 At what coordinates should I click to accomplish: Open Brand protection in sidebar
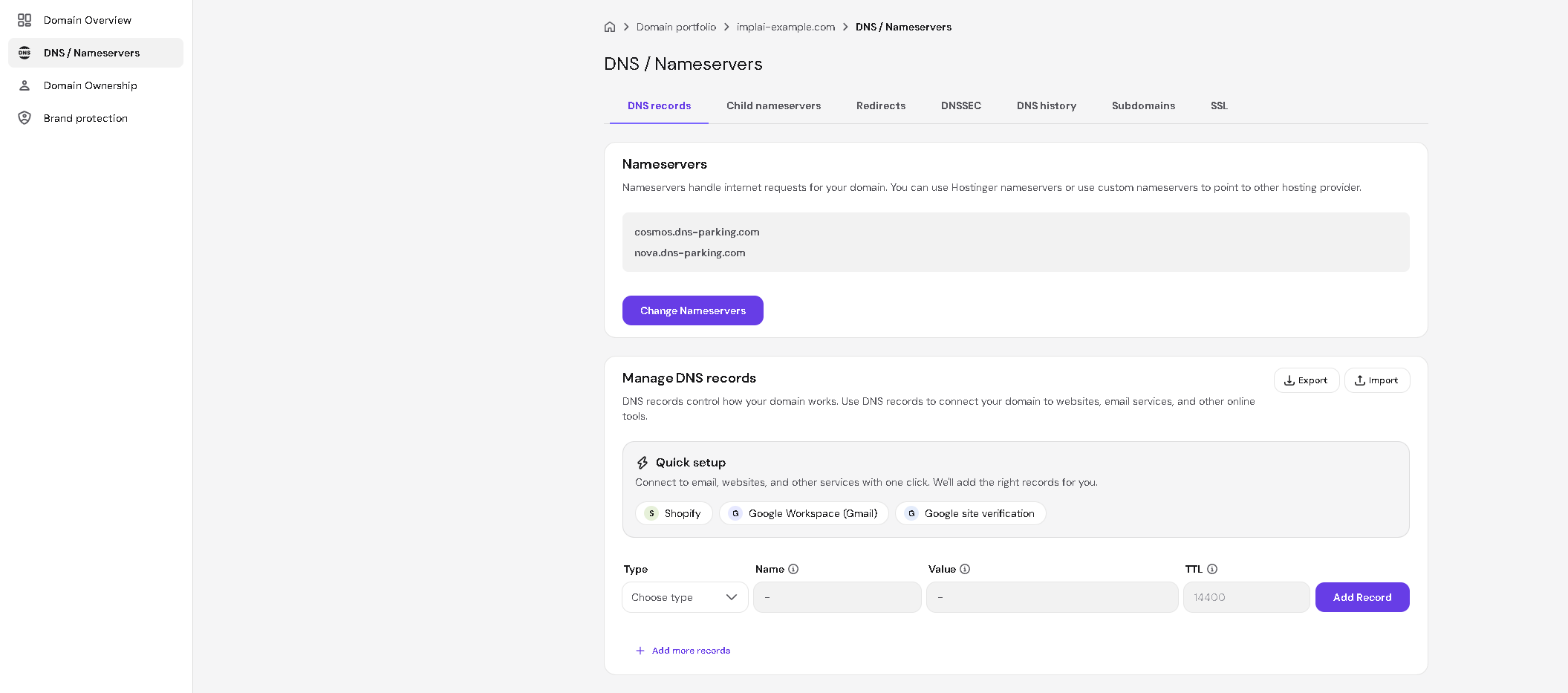pyautogui.click(x=96, y=118)
